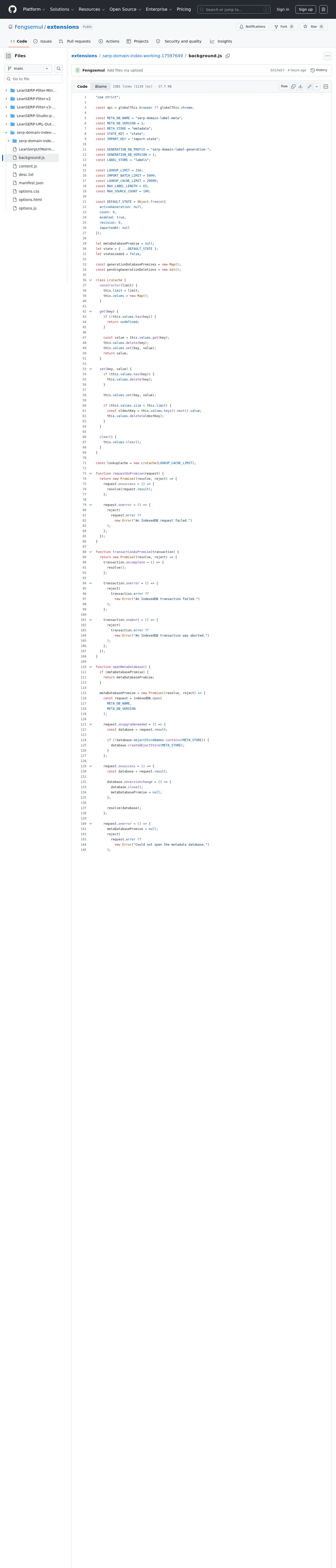Click the manifest.json file icon
336x1568 pixels.
tap(15, 183)
